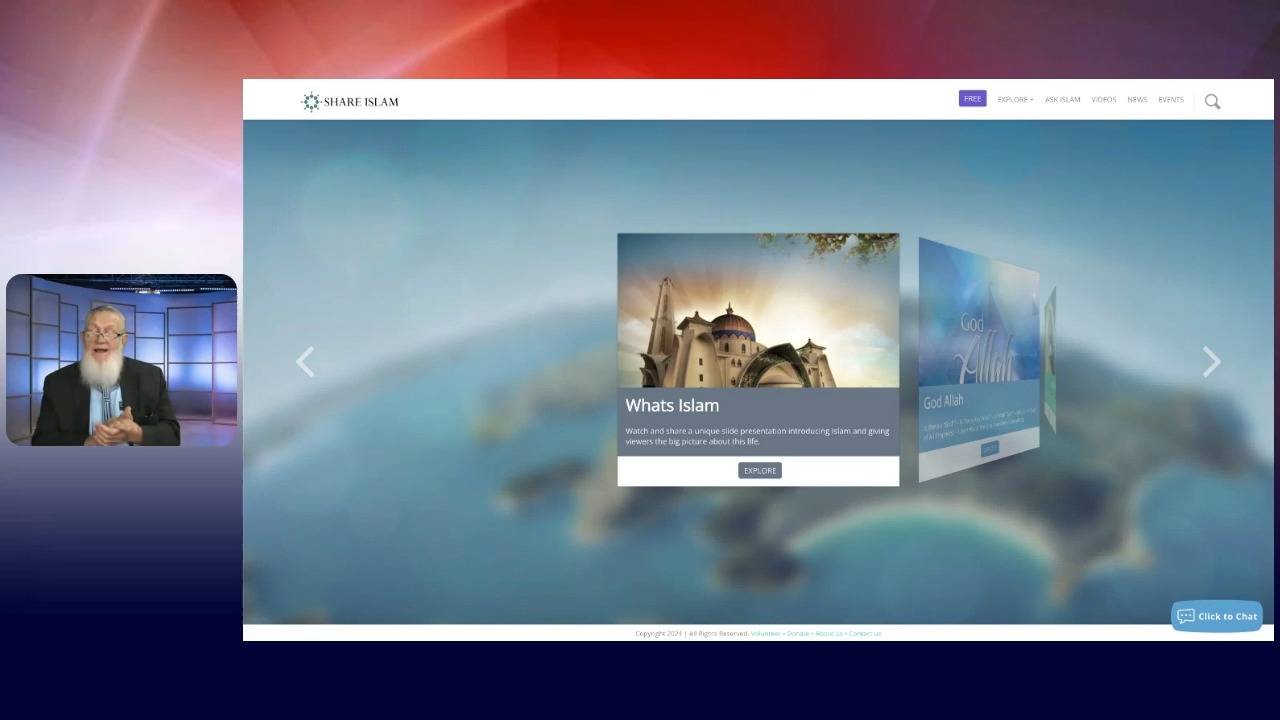Select the Whats Islam mosque image
This screenshot has height=720, width=1280.
coord(758,310)
